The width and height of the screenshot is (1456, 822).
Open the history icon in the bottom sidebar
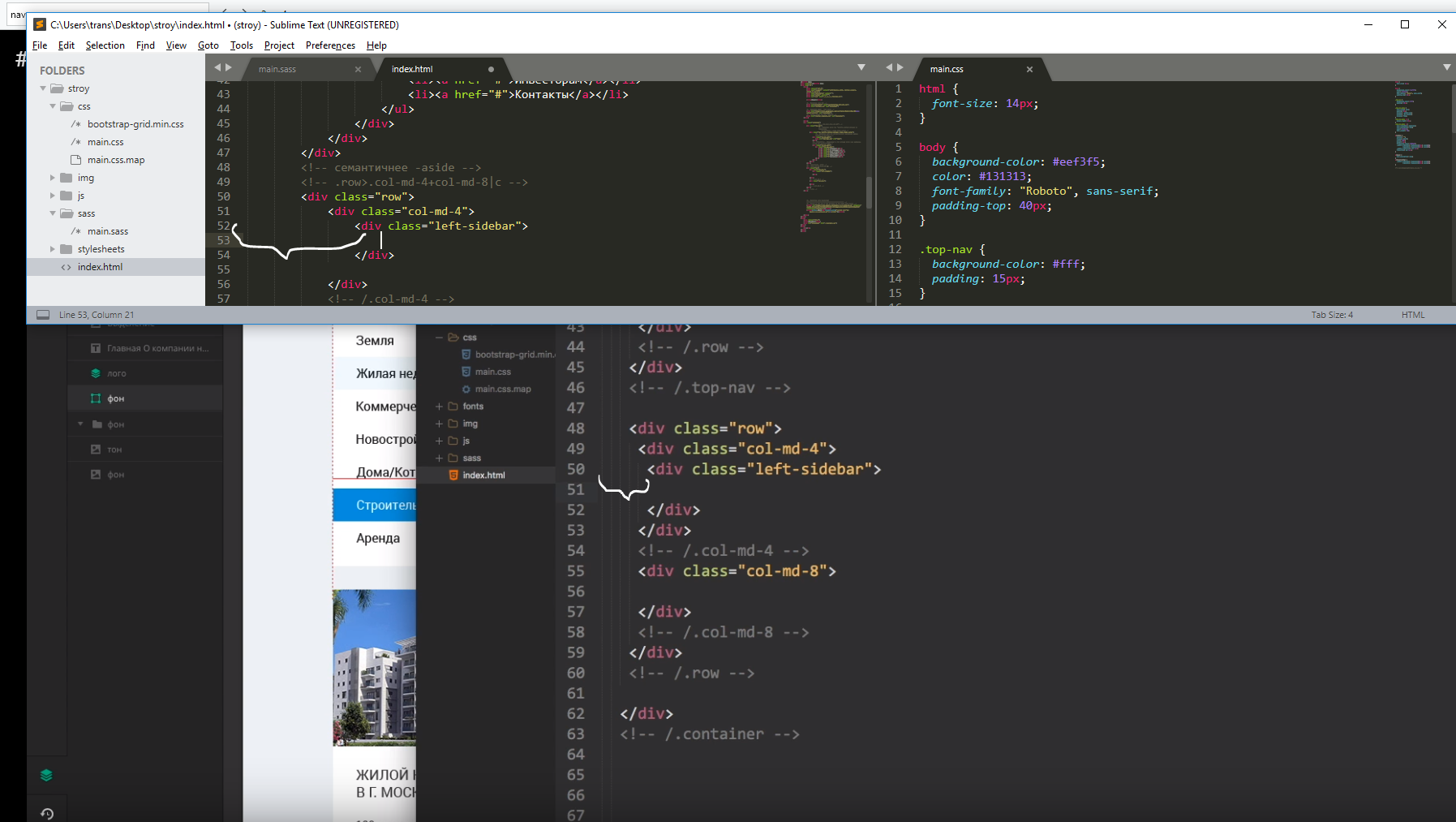(x=46, y=813)
